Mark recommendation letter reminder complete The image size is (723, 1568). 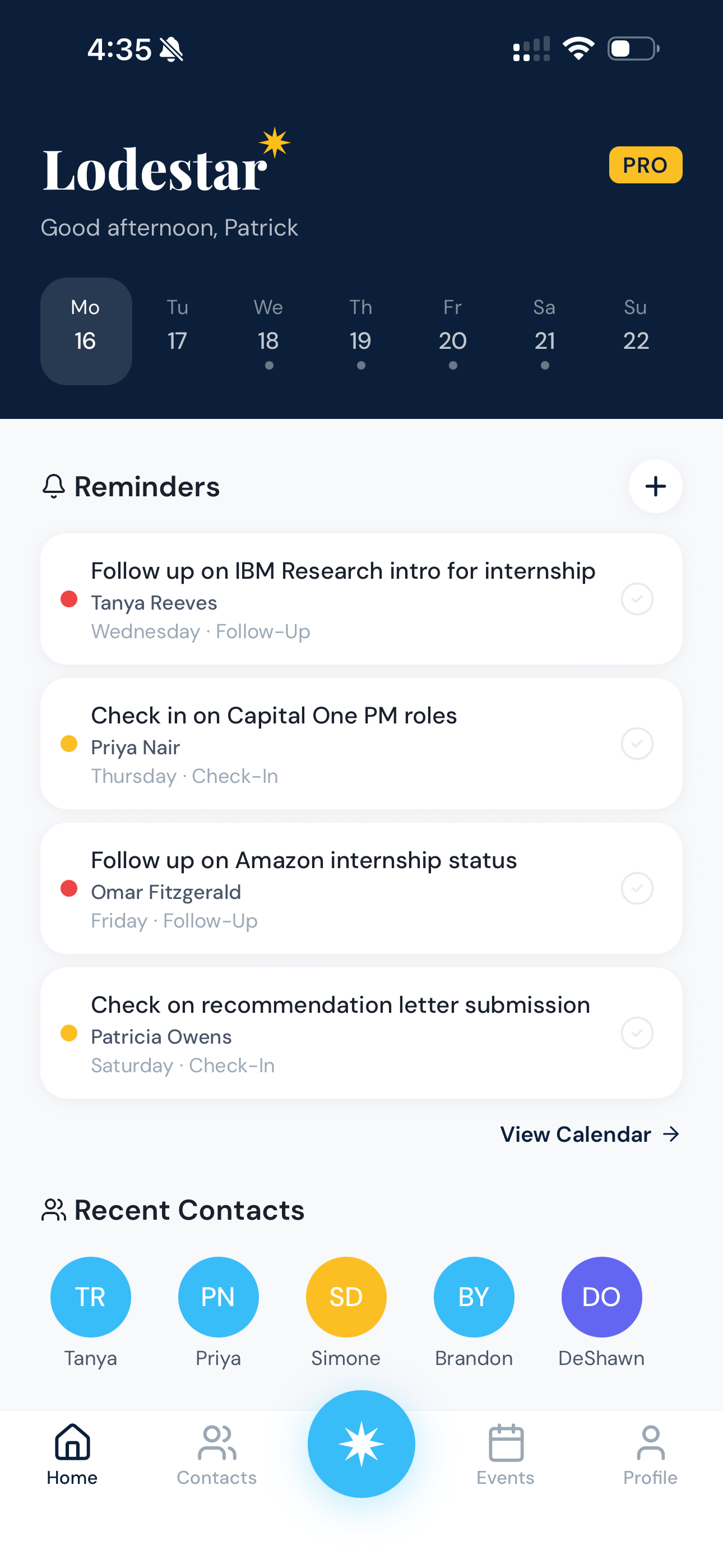pyautogui.click(x=637, y=1033)
